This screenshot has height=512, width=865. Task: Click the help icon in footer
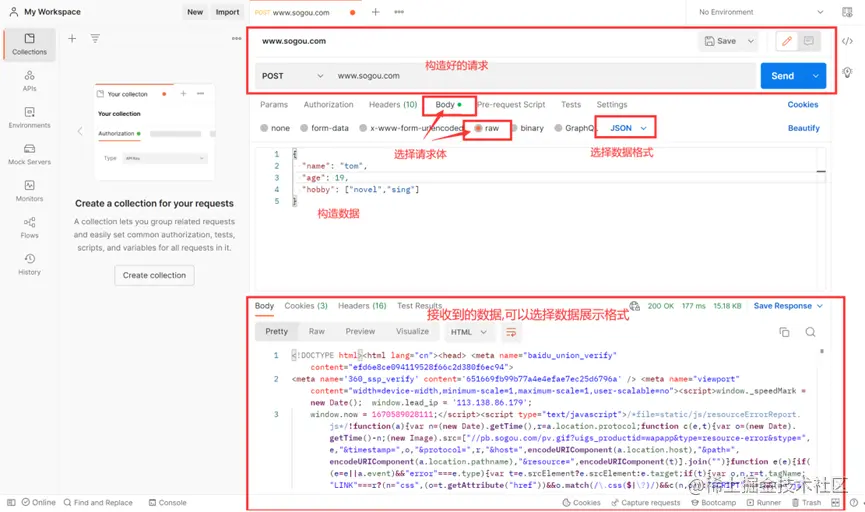pyautogui.click(x=853, y=503)
